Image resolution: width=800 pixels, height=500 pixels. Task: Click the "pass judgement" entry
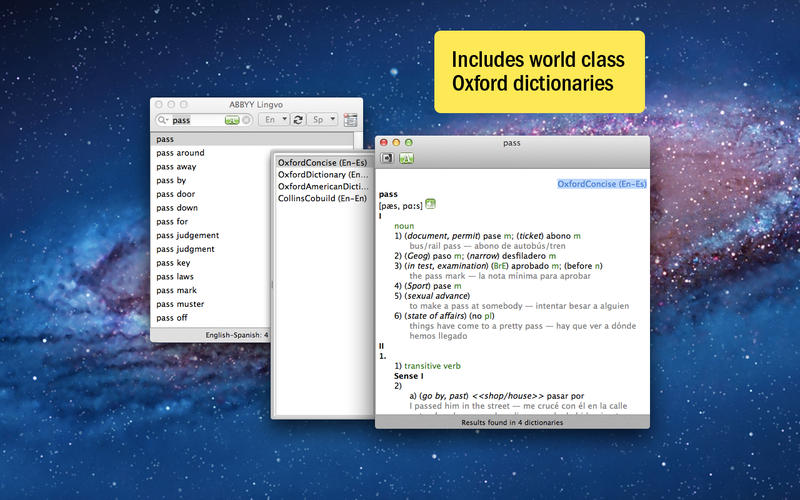[x=188, y=235]
